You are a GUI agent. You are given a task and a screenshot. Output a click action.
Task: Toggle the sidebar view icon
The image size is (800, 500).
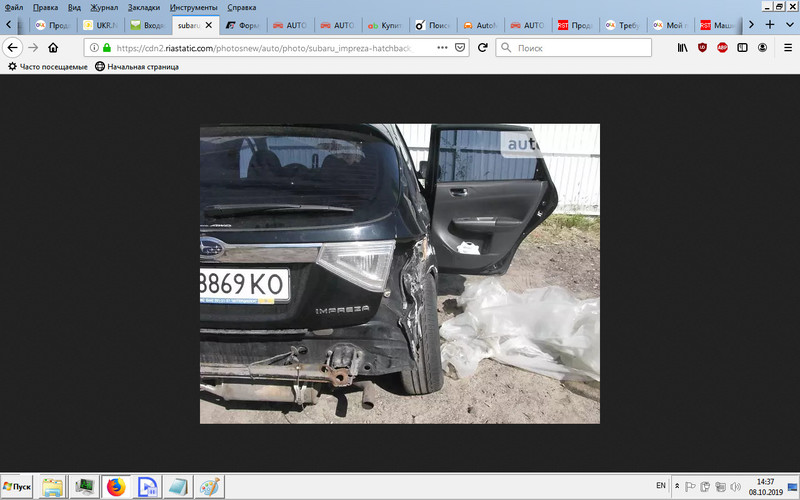742,47
